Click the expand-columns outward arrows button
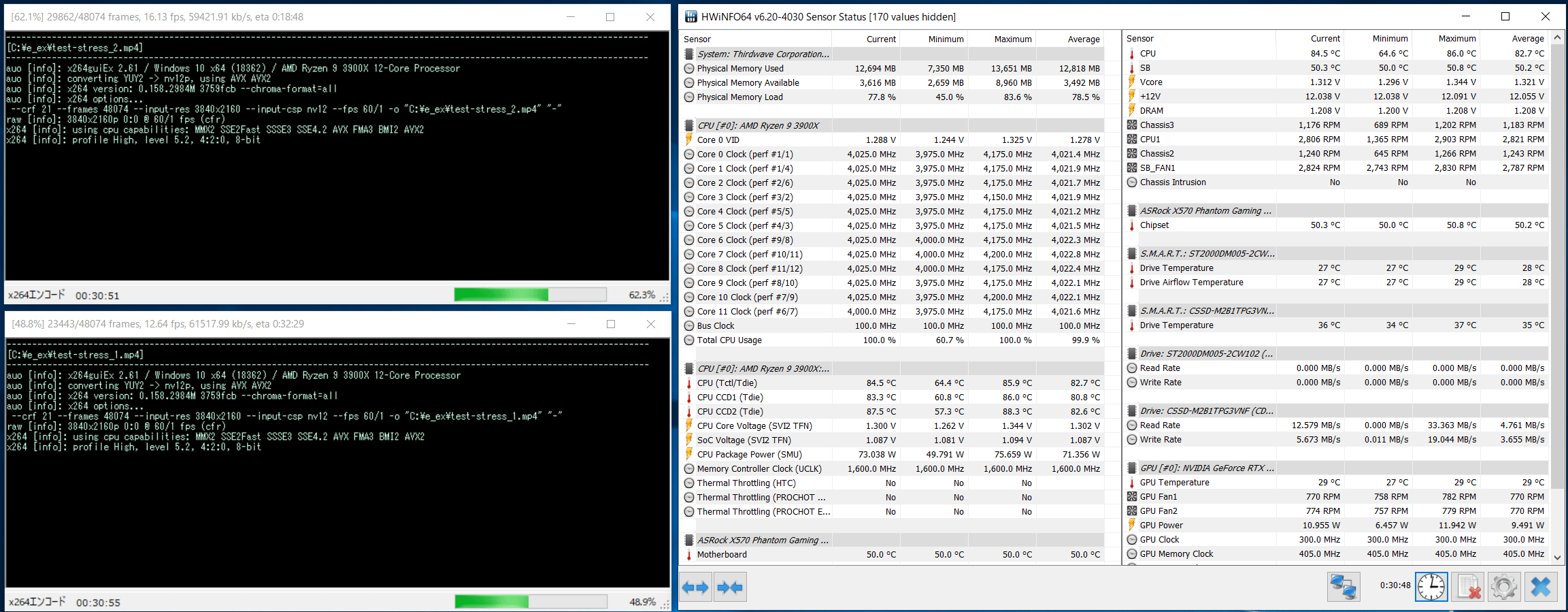The image size is (1568, 612). pos(695,587)
